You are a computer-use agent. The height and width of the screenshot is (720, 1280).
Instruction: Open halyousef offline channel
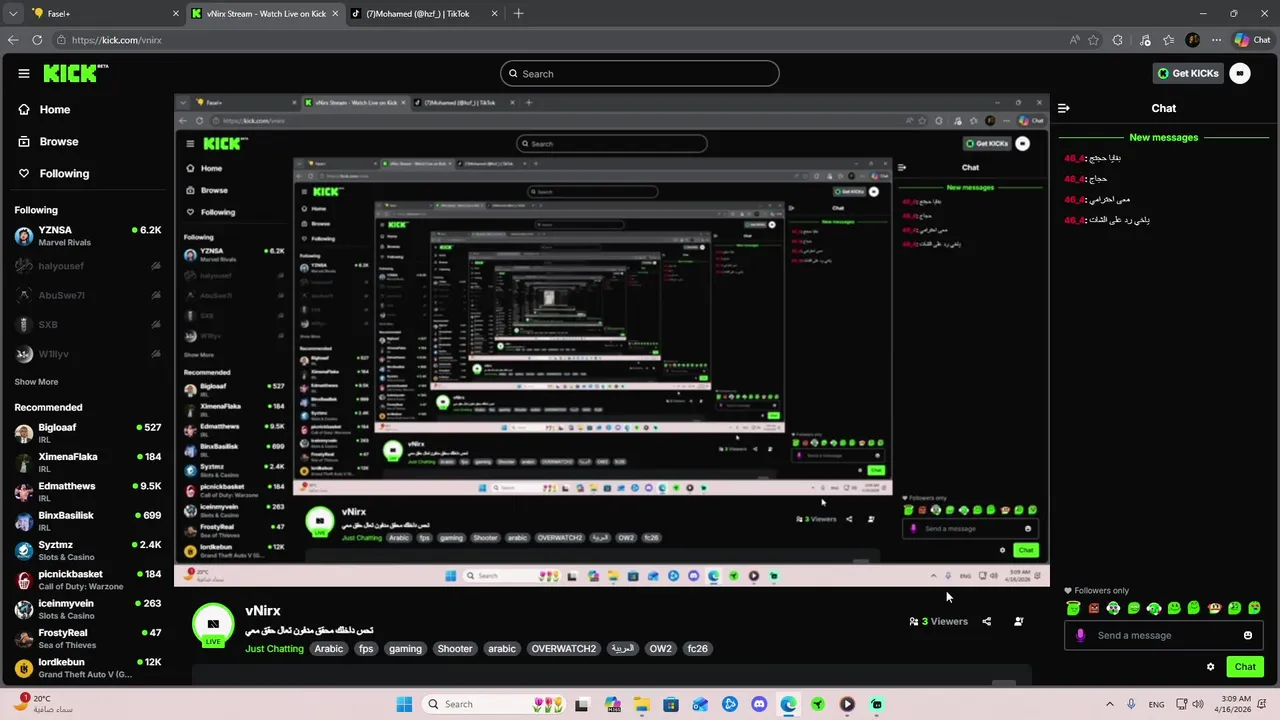coord(88,266)
